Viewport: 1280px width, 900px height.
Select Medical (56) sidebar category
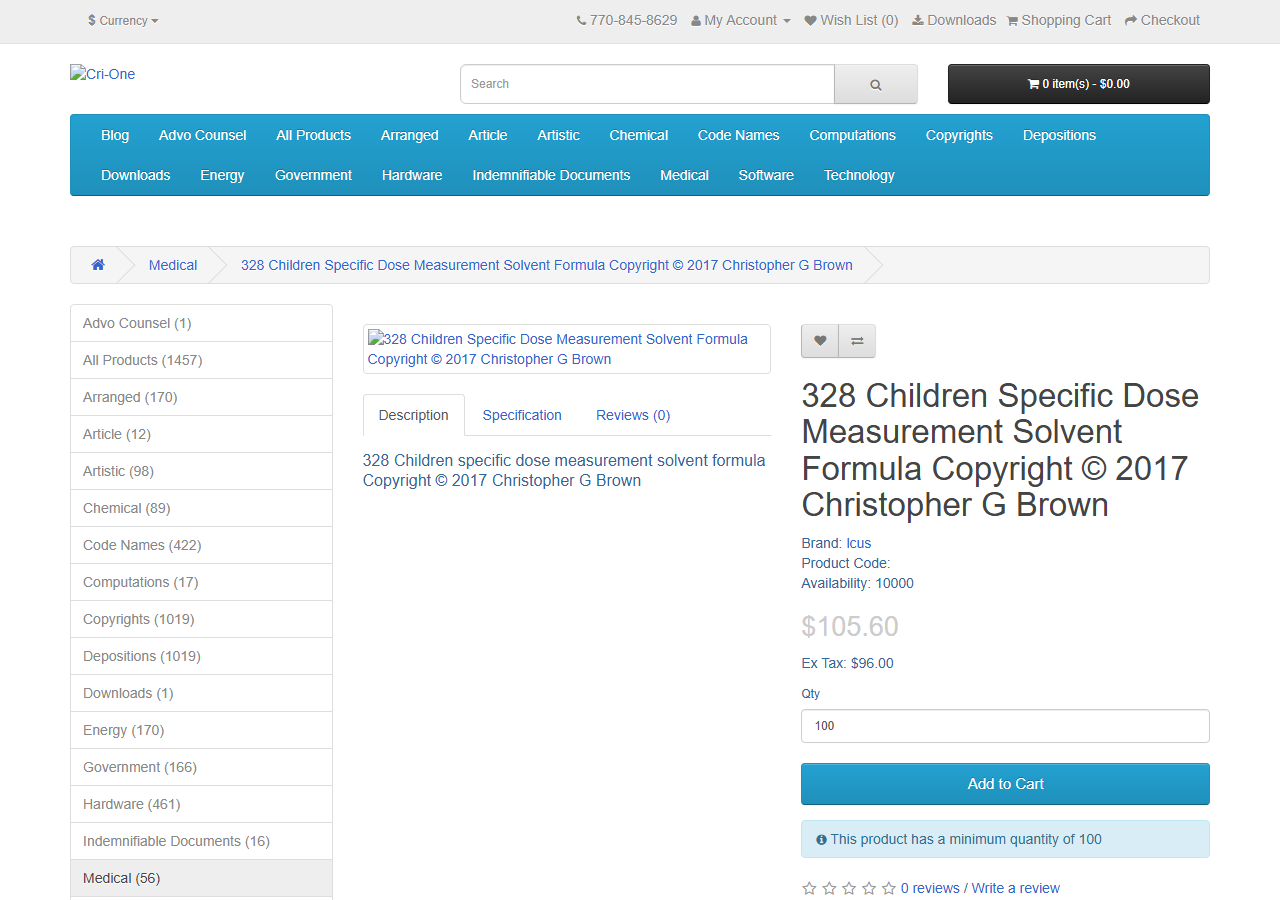(x=201, y=878)
